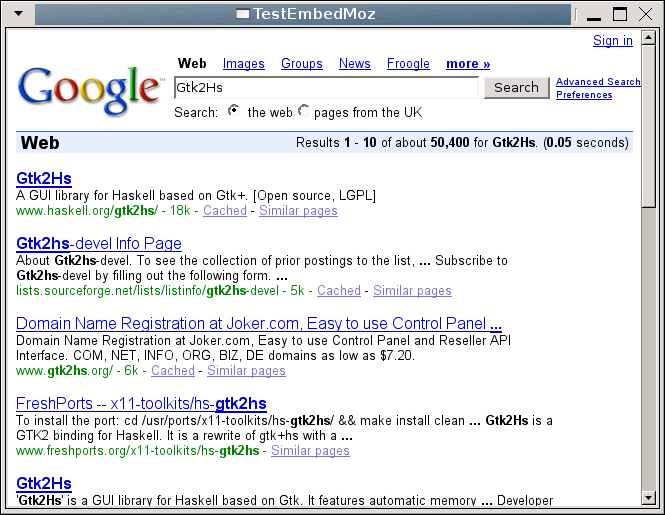Select 'the web' radio button
The height and width of the screenshot is (515, 665).
pos(234,111)
